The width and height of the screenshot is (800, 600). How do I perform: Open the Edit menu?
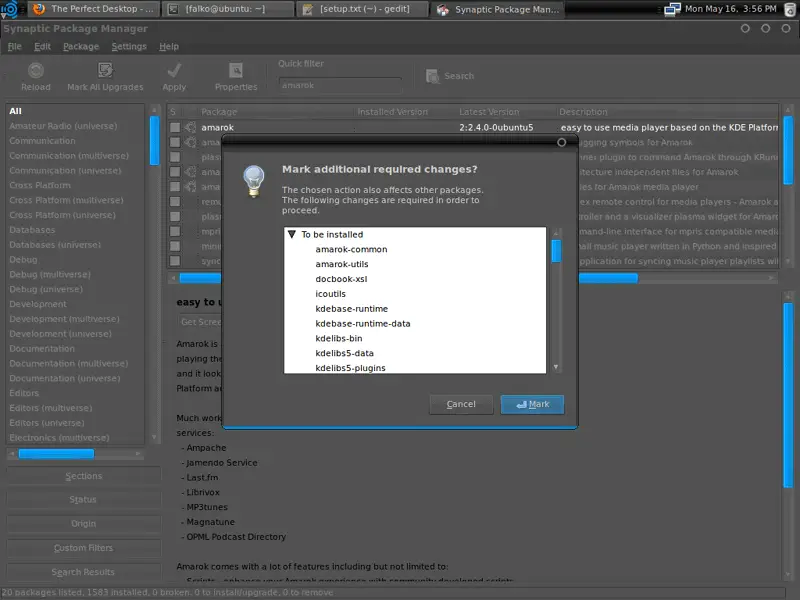pos(42,46)
